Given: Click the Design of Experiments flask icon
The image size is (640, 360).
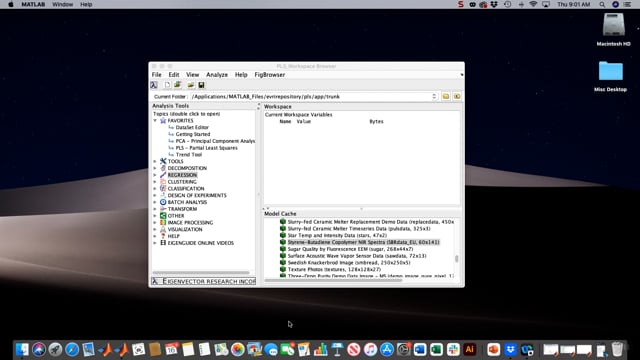Looking at the screenshot, I should (x=163, y=196).
